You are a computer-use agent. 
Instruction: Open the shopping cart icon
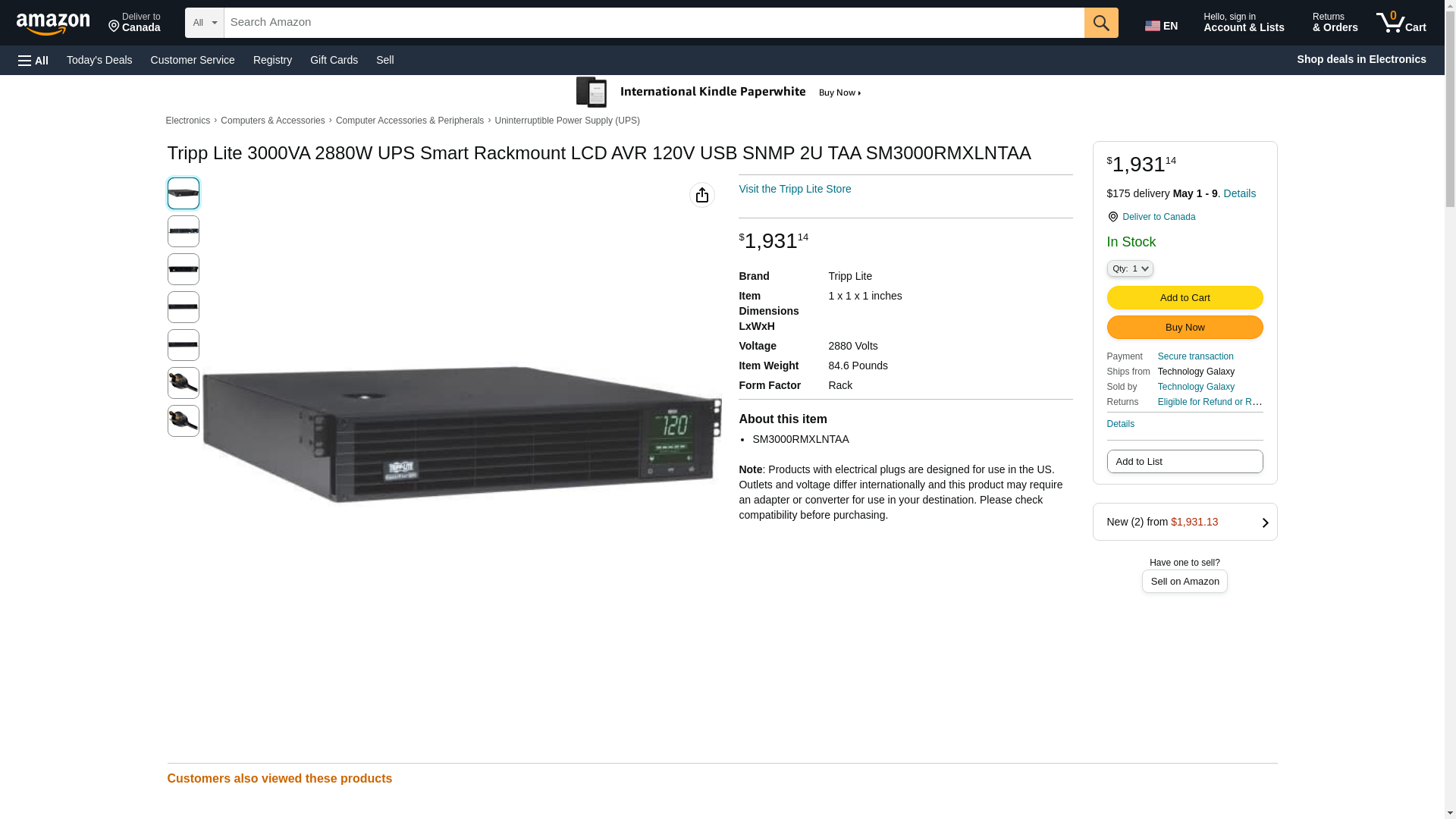pyautogui.click(x=1400, y=23)
